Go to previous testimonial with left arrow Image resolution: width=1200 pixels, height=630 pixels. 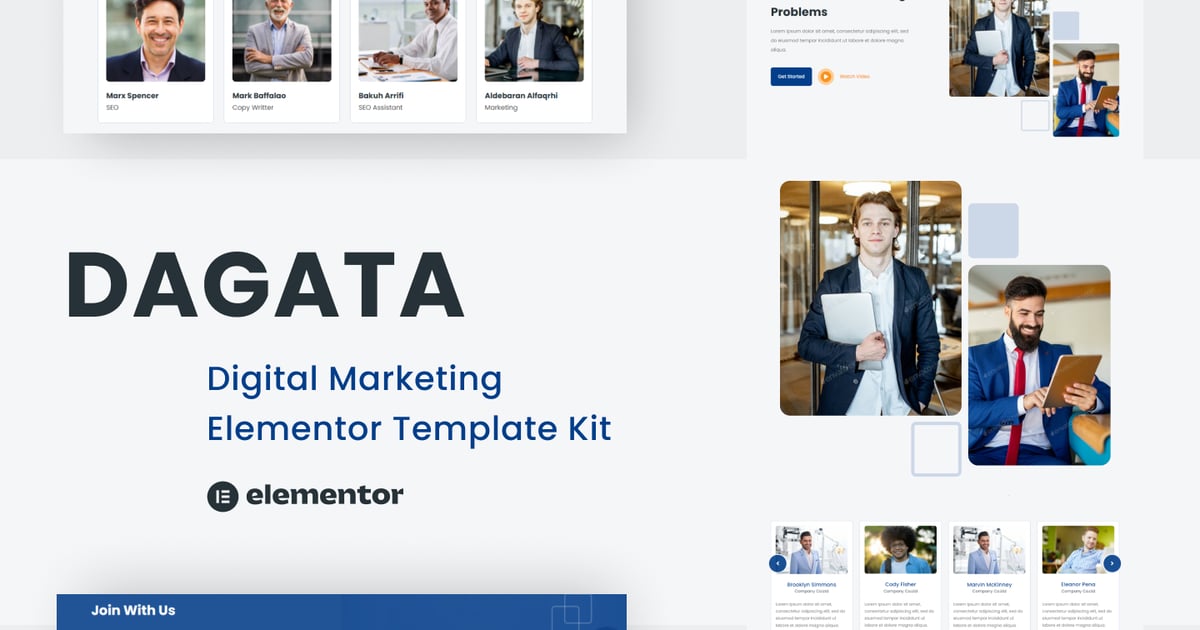[x=777, y=564]
